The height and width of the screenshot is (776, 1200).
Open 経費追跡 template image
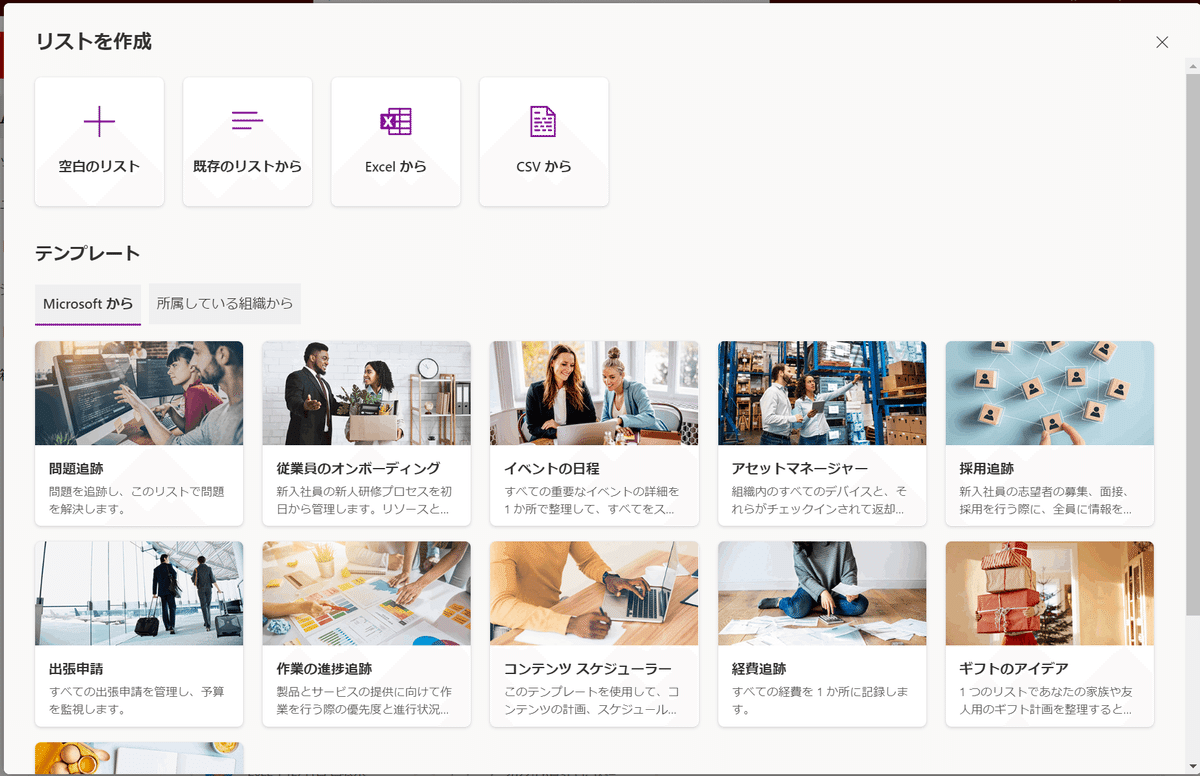(822, 594)
